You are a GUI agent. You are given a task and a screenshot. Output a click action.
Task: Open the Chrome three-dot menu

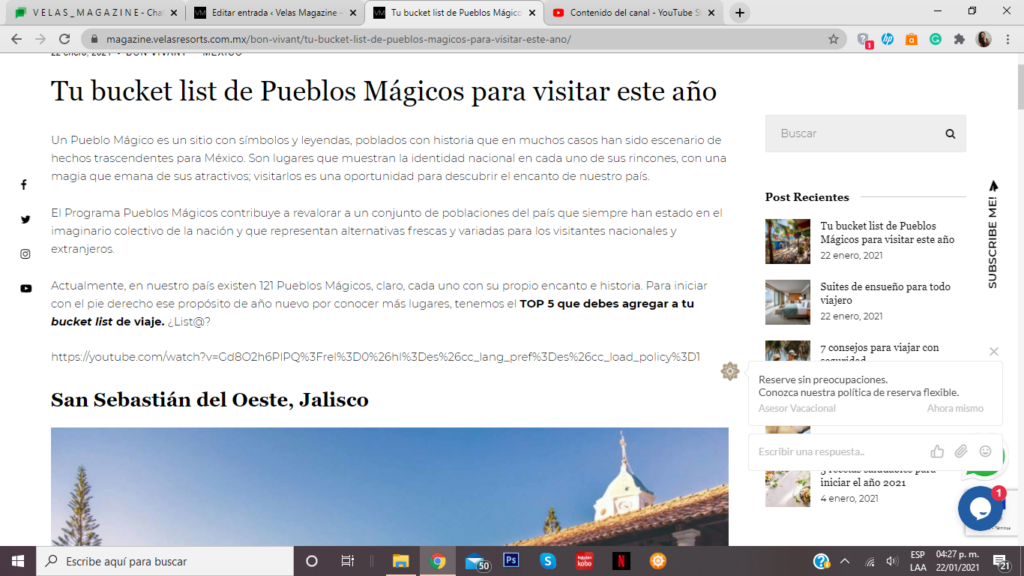(x=1008, y=39)
